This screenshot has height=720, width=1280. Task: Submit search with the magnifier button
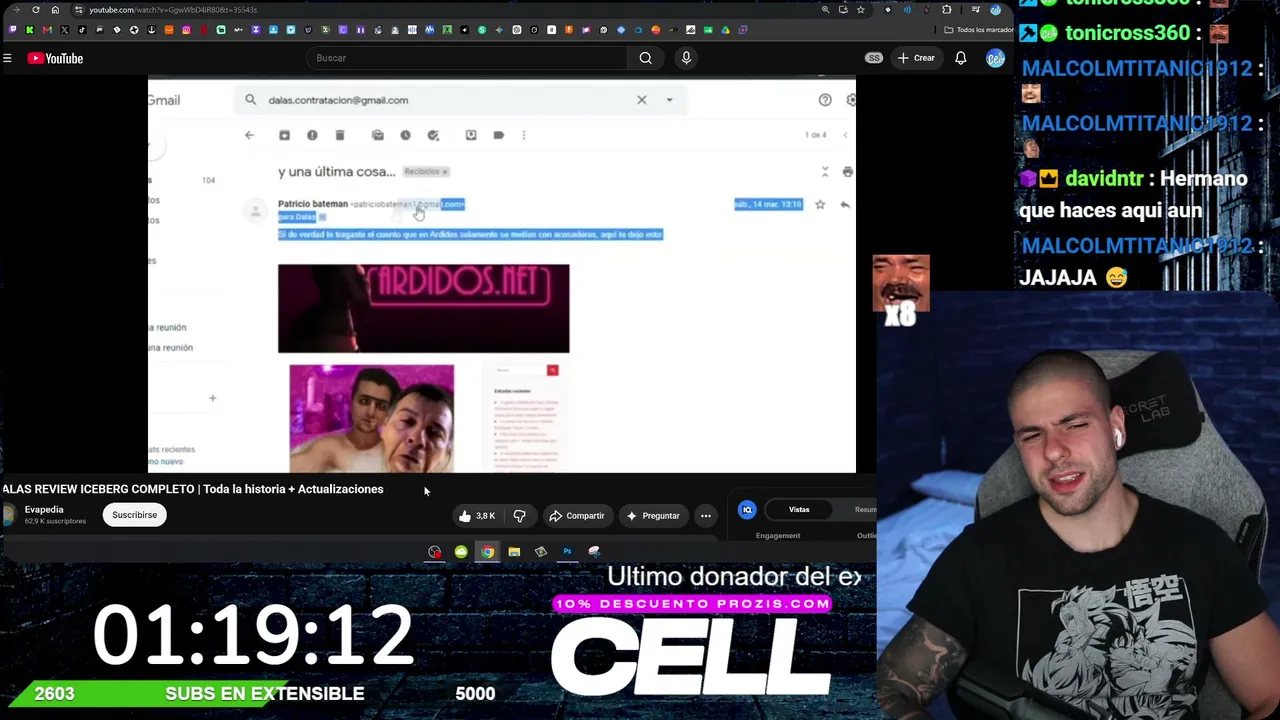point(646,58)
